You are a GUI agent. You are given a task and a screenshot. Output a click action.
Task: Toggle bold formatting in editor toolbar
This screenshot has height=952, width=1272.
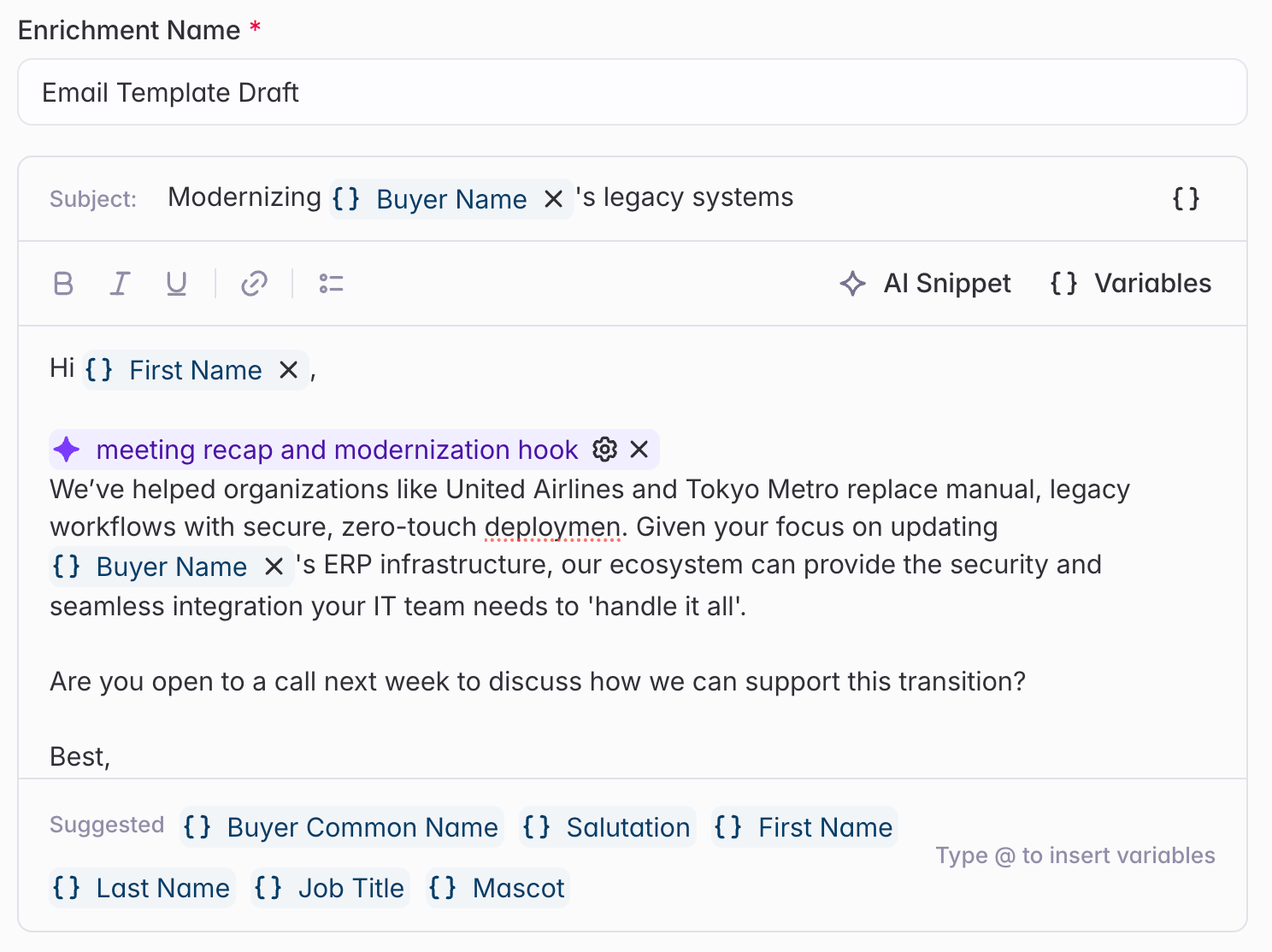[x=63, y=284]
